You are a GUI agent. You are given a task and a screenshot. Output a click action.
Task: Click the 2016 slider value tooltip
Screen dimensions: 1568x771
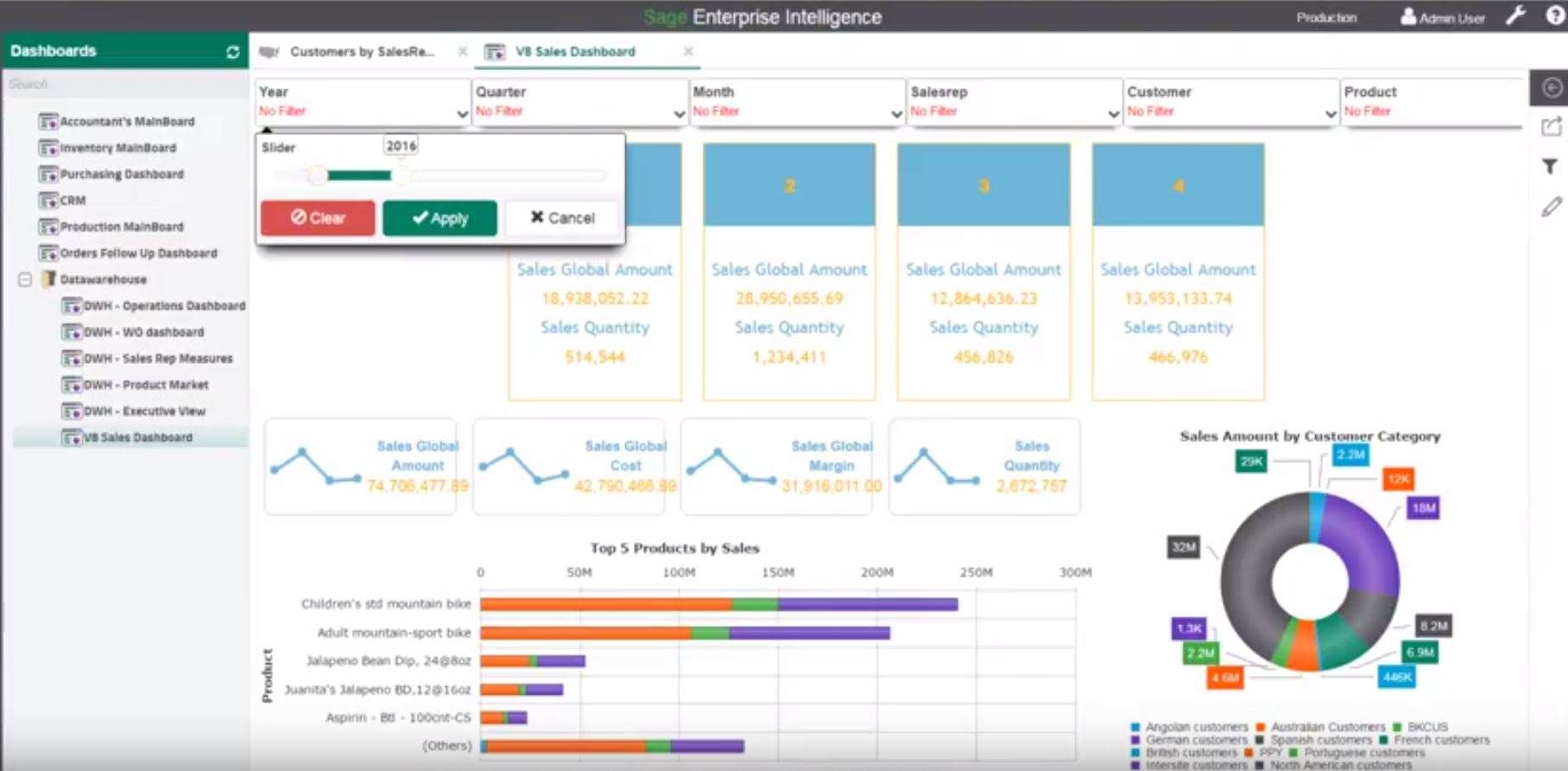coord(401,146)
